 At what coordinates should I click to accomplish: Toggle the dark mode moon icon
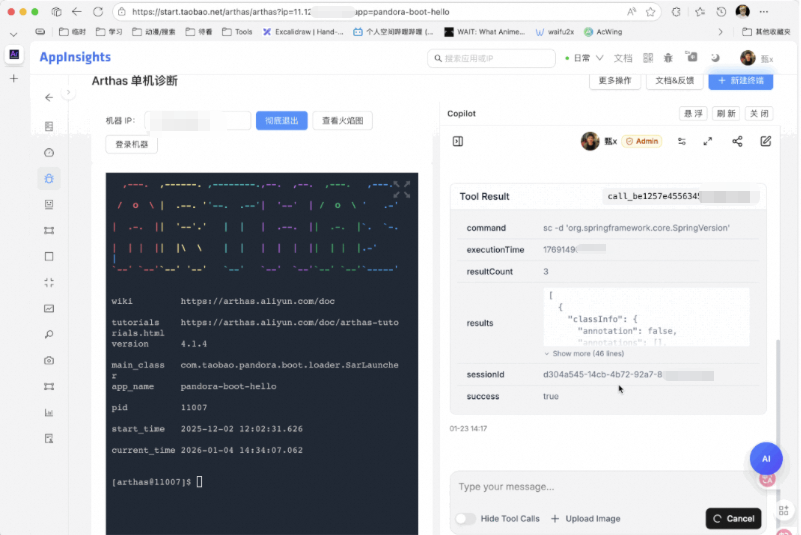(x=716, y=58)
